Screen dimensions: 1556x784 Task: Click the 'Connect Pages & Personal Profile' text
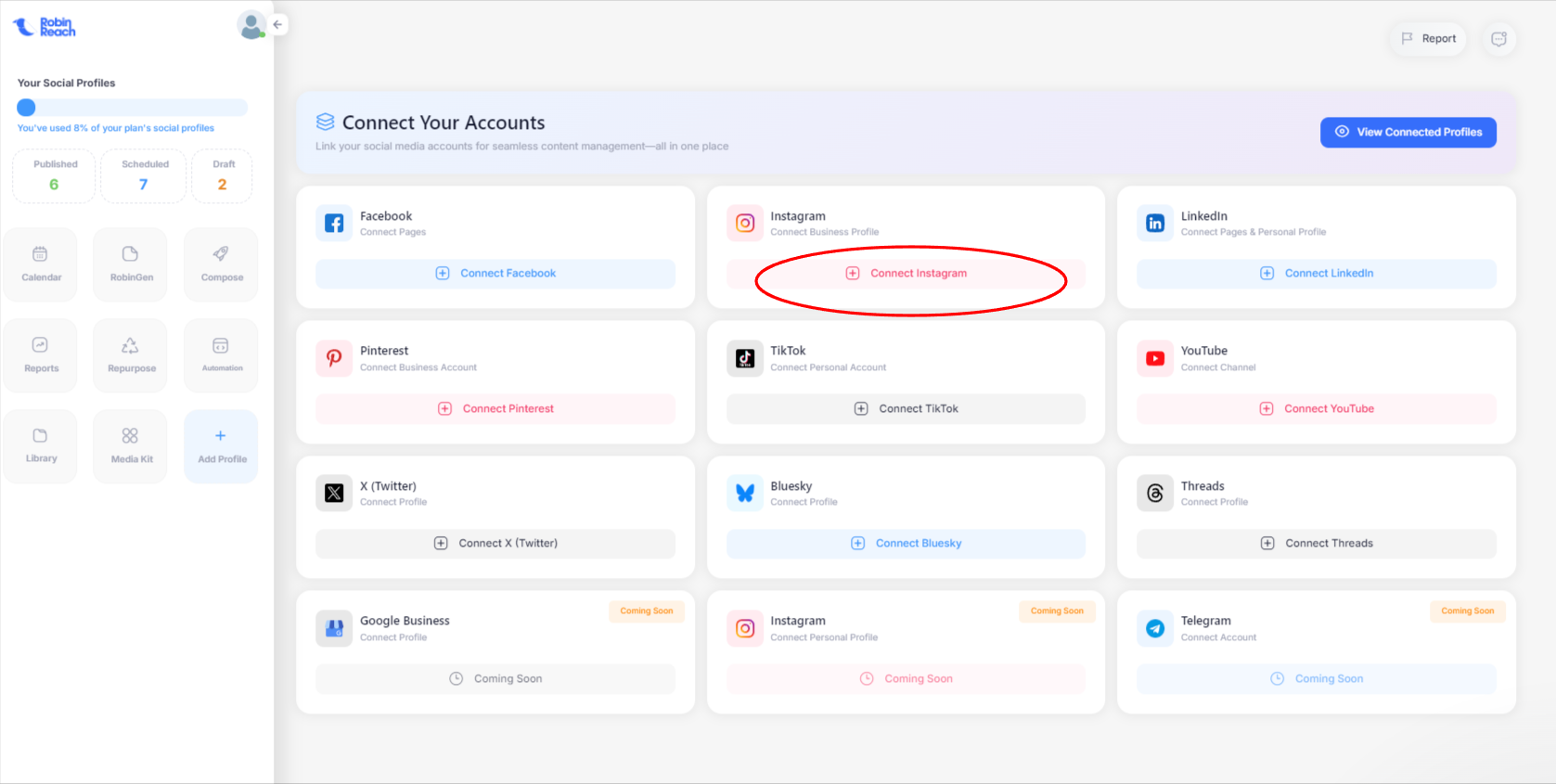tap(1254, 232)
